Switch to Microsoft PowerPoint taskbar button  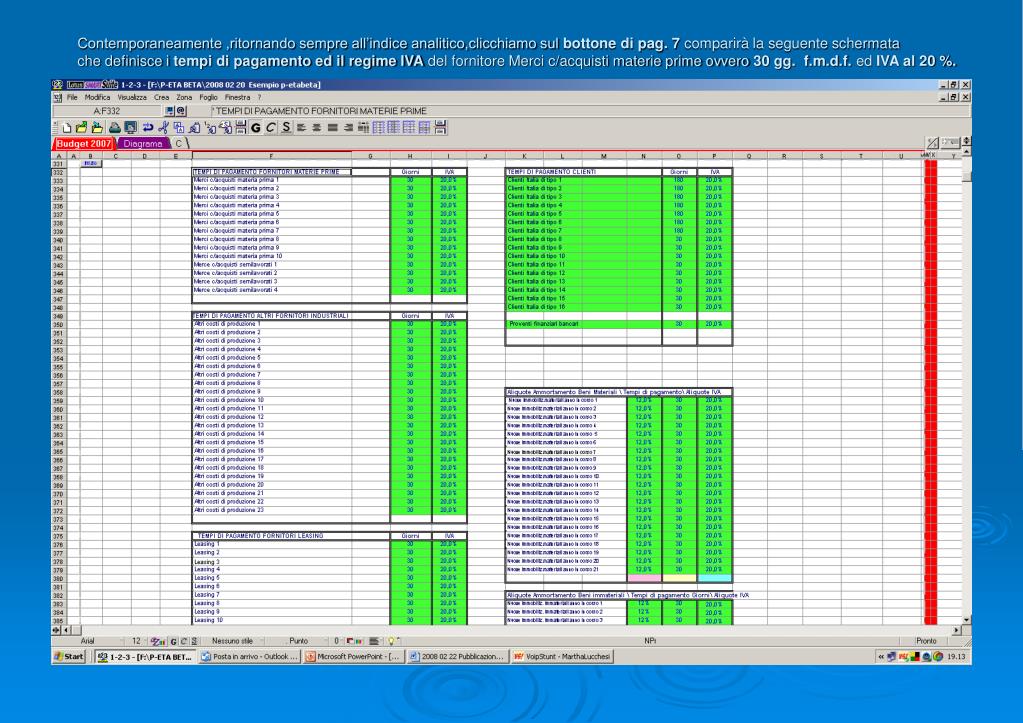(x=353, y=656)
